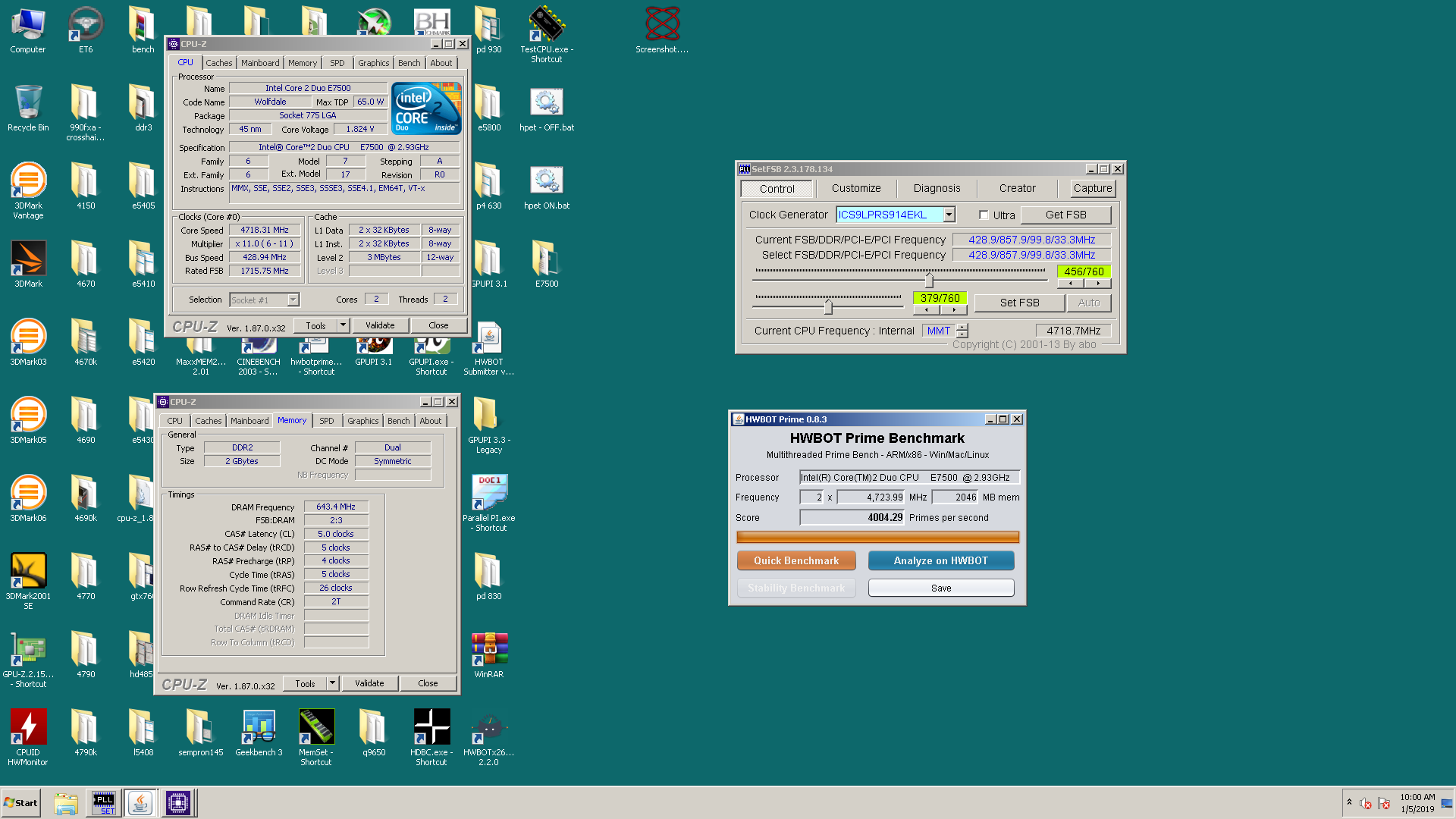
Task: Click the Intel Core 2 Duo logo
Action: click(426, 108)
